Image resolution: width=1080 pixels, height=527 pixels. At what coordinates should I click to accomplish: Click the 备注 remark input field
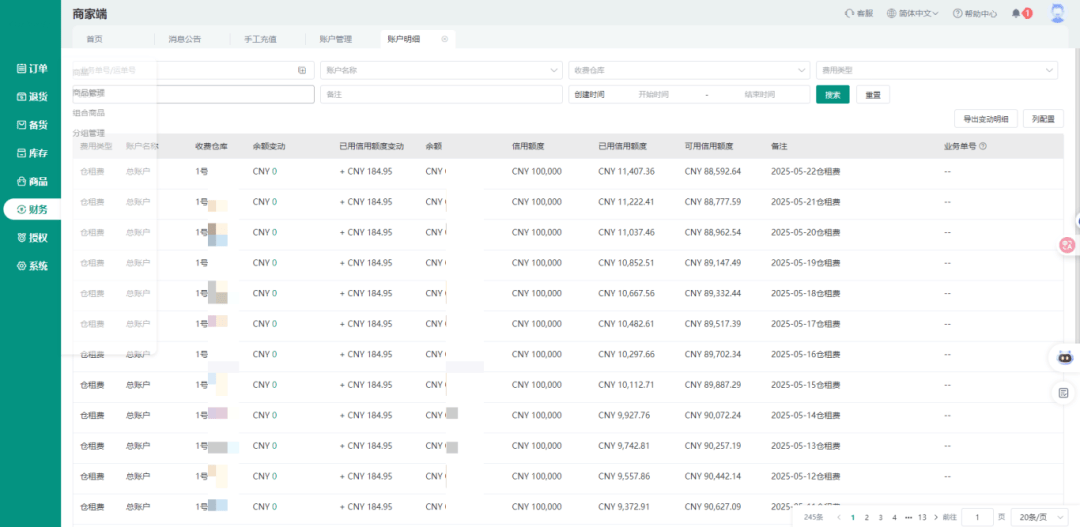[x=441, y=94]
